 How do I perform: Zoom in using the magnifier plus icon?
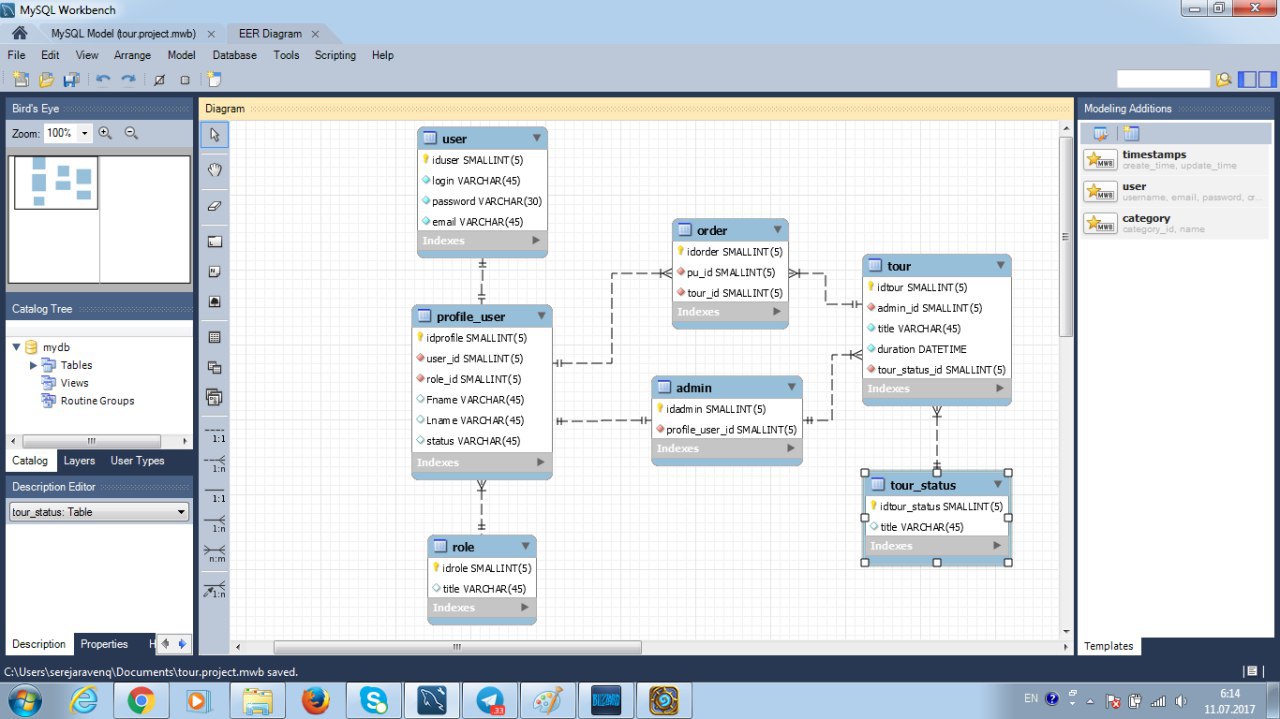[x=105, y=133]
